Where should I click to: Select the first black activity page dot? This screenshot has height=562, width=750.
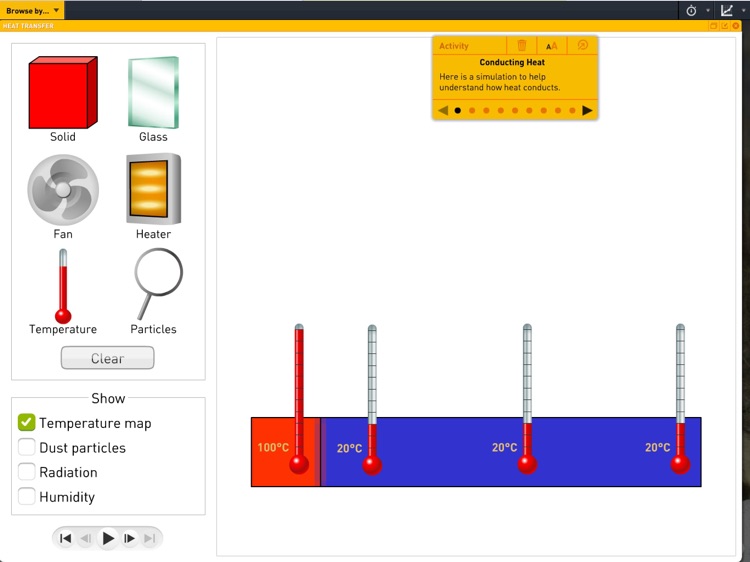pos(458,110)
